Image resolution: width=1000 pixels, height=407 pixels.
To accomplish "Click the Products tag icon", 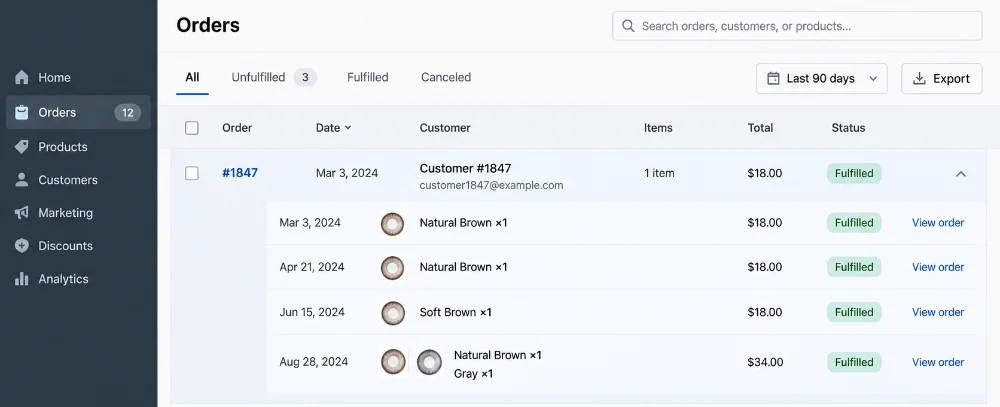I will (x=22, y=147).
